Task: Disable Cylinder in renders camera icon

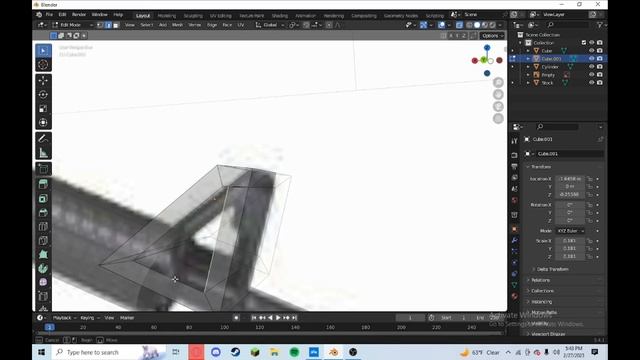Action: (x=600, y=67)
